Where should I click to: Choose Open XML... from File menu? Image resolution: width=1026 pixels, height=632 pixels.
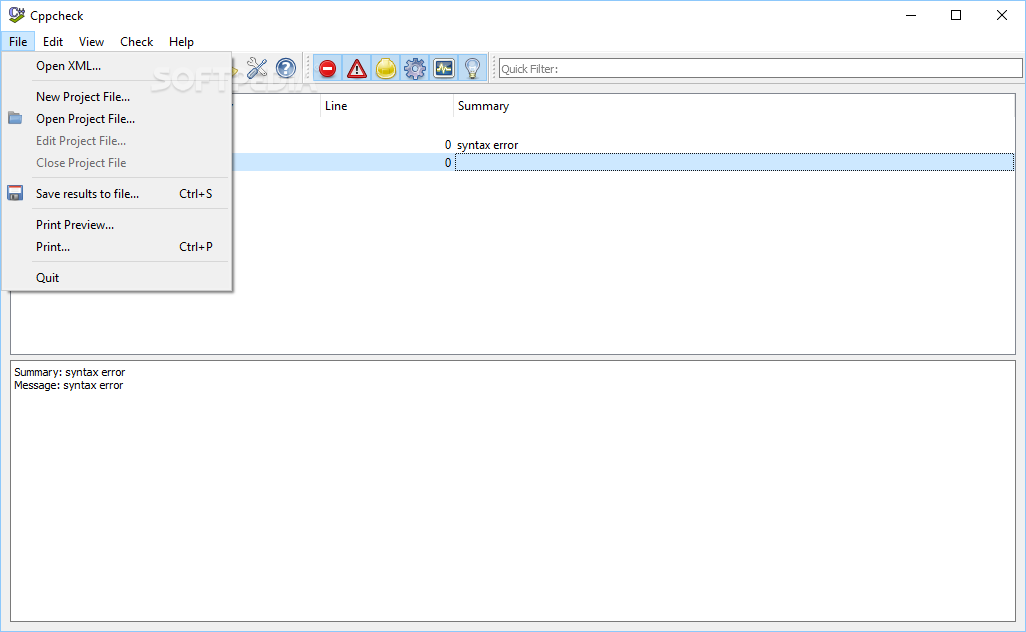[x=117, y=65]
